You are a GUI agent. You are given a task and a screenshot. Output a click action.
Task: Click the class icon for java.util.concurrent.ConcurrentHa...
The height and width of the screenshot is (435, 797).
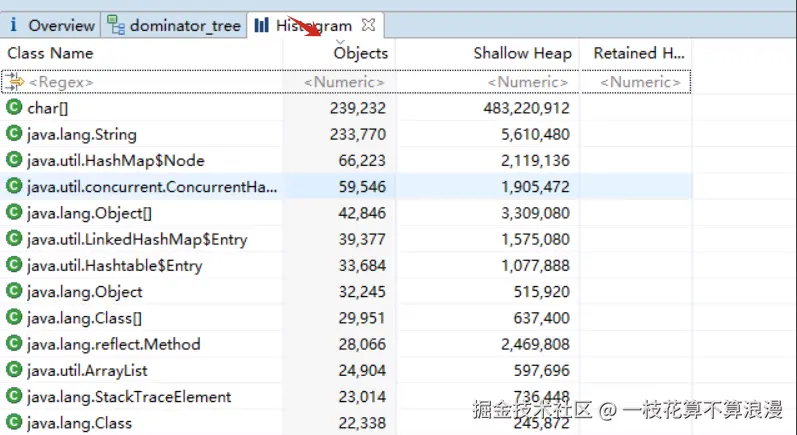pos(14,186)
